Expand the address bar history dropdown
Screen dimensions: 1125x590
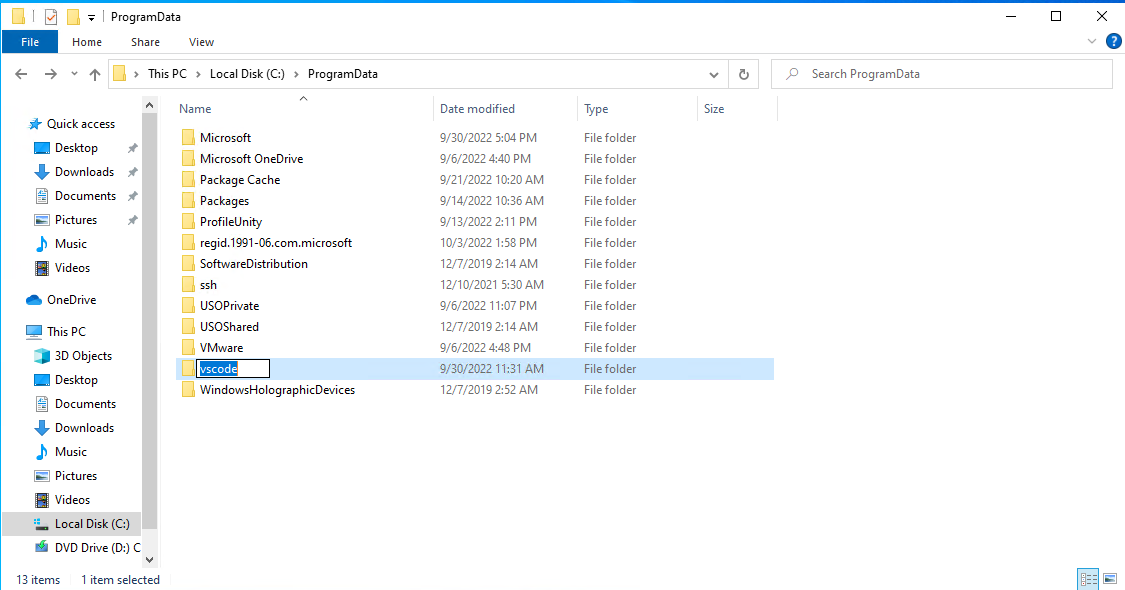(714, 73)
